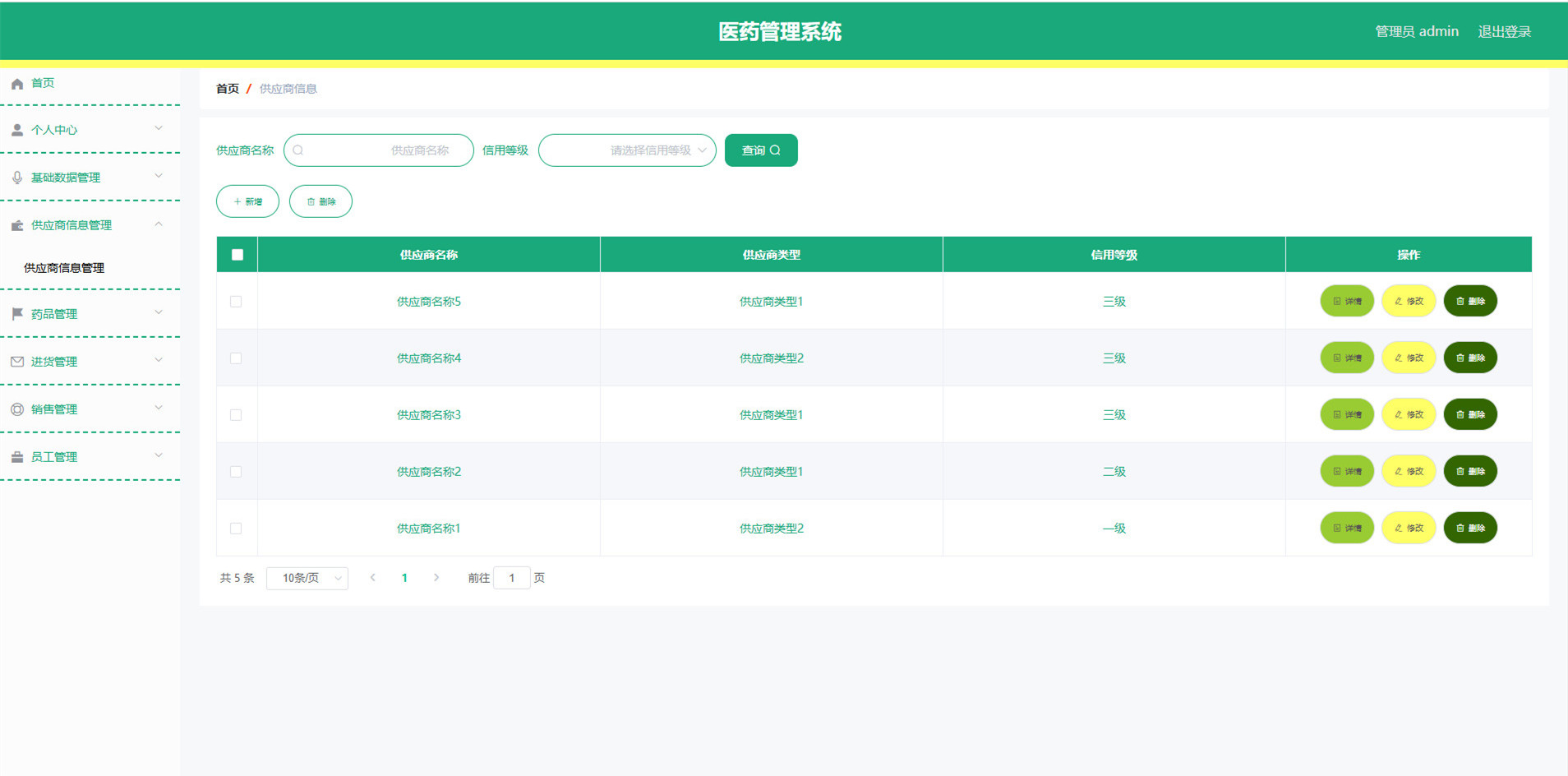
Task: Click the flag icon beside 药品管理
Action: 16,314
